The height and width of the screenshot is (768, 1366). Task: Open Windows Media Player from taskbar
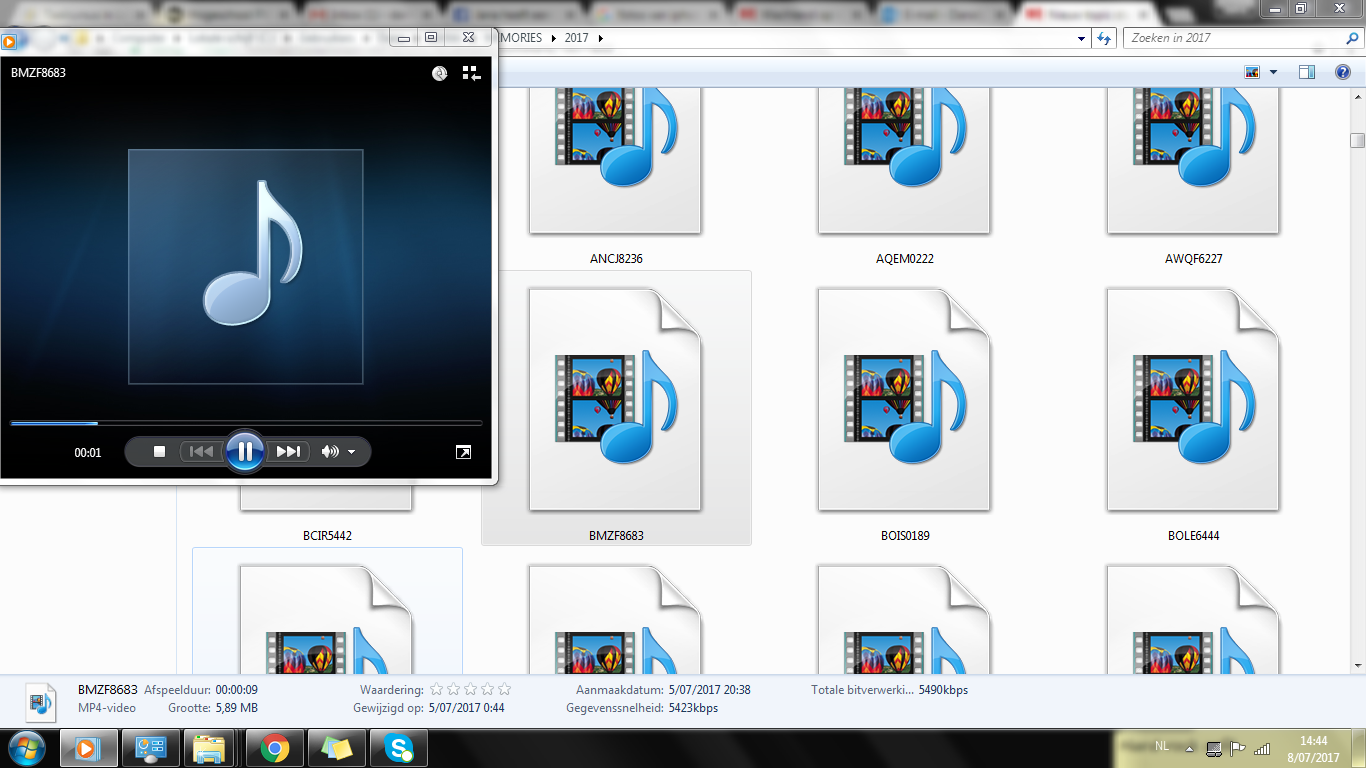(88, 748)
